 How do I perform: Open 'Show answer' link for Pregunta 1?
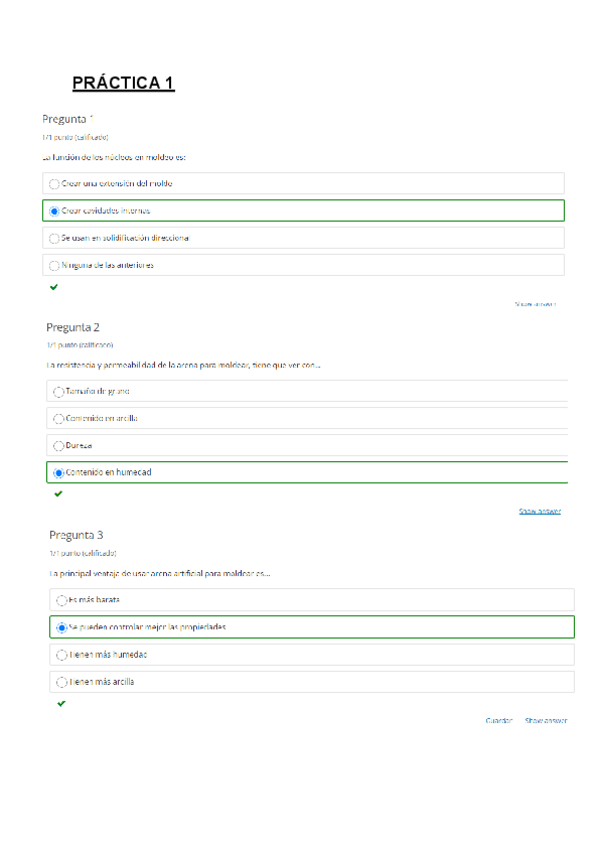coord(535,303)
